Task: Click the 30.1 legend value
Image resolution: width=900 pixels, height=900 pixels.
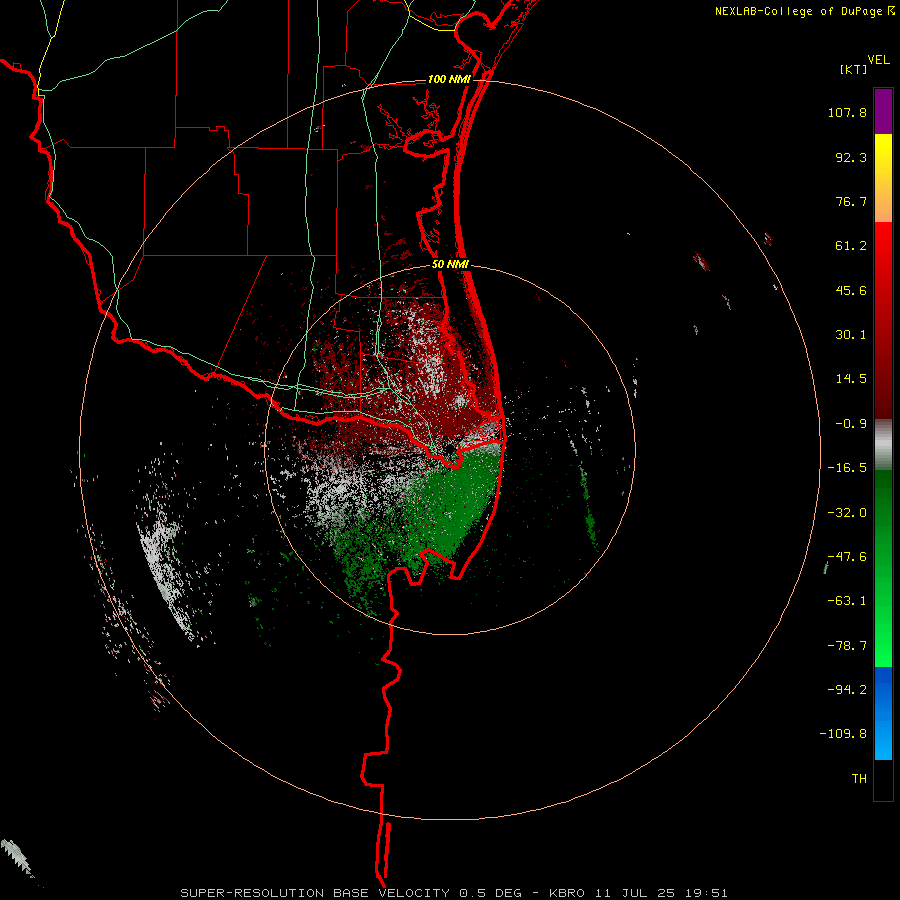Action: pyautogui.click(x=851, y=335)
